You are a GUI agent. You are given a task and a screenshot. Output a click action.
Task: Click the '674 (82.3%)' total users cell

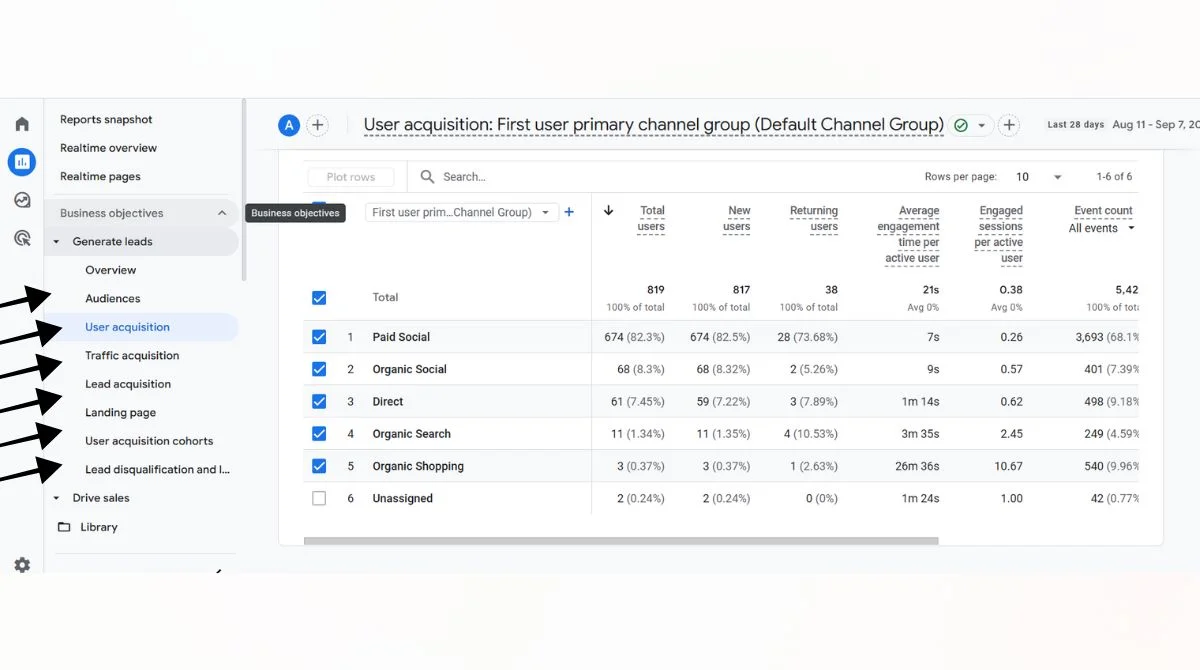(634, 337)
